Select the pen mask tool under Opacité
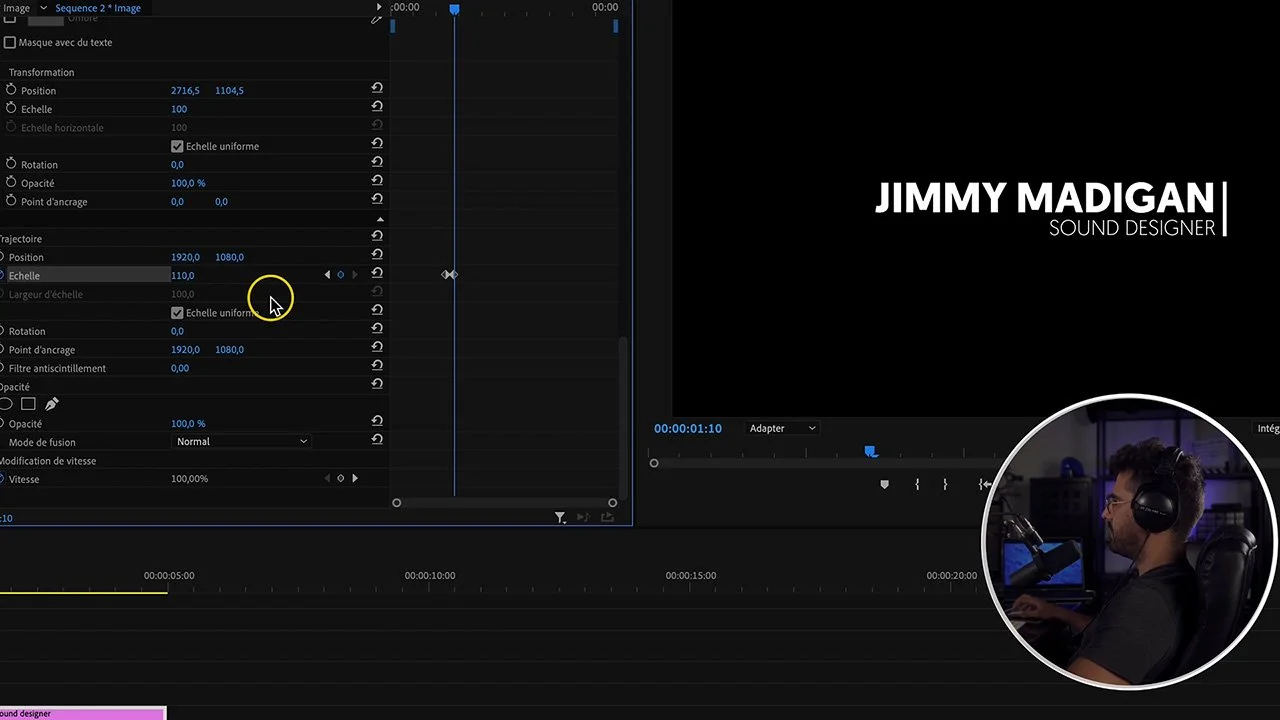The height and width of the screenshot is (720, 1280). click(x=52, y=404)
